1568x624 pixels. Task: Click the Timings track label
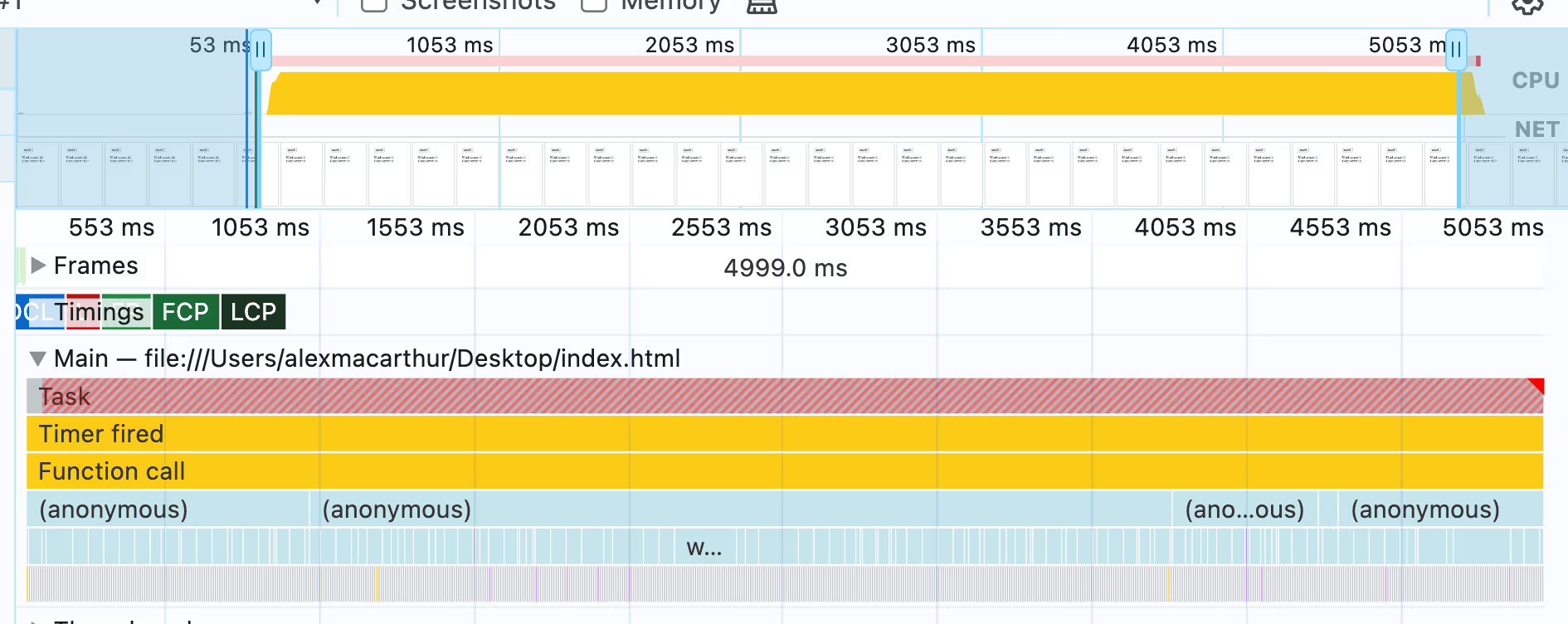point(100,312)
